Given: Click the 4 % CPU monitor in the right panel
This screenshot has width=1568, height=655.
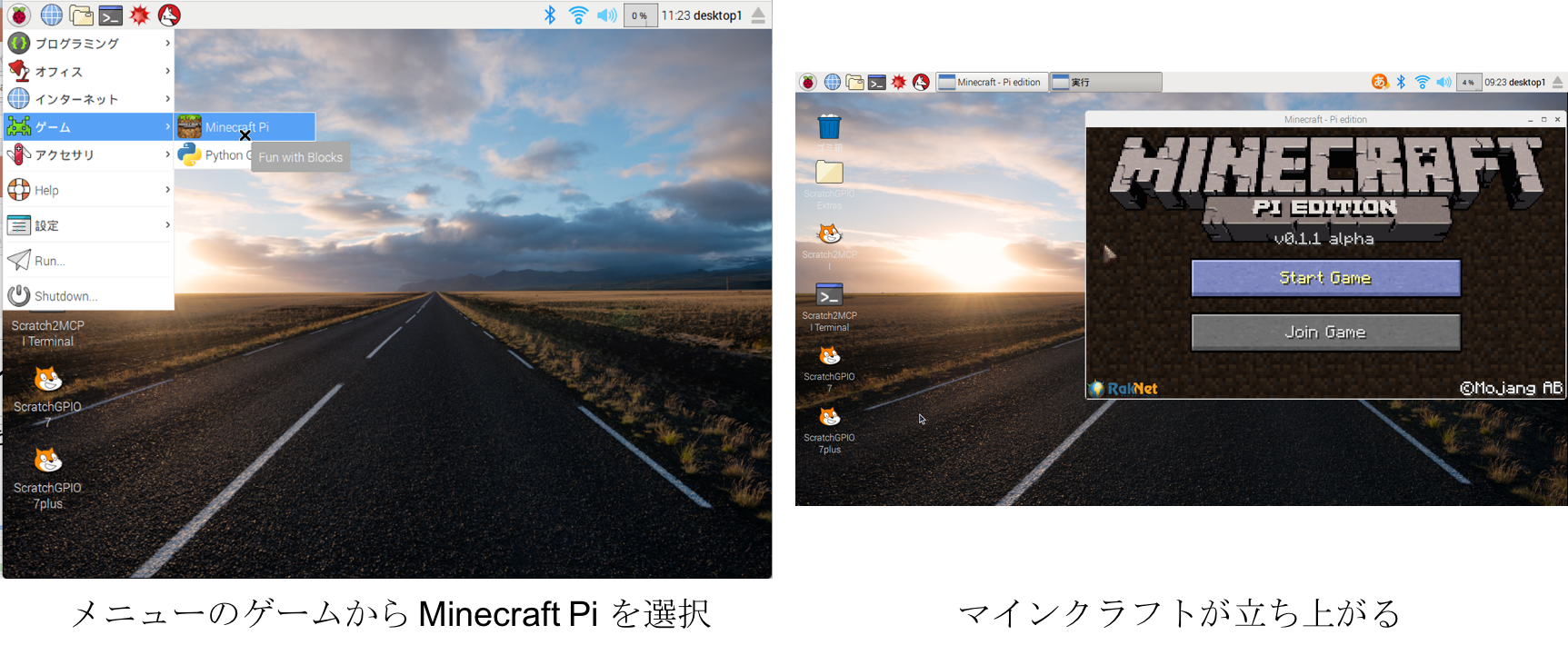Looking at the screenshot, I should [x=1468, y=82].
